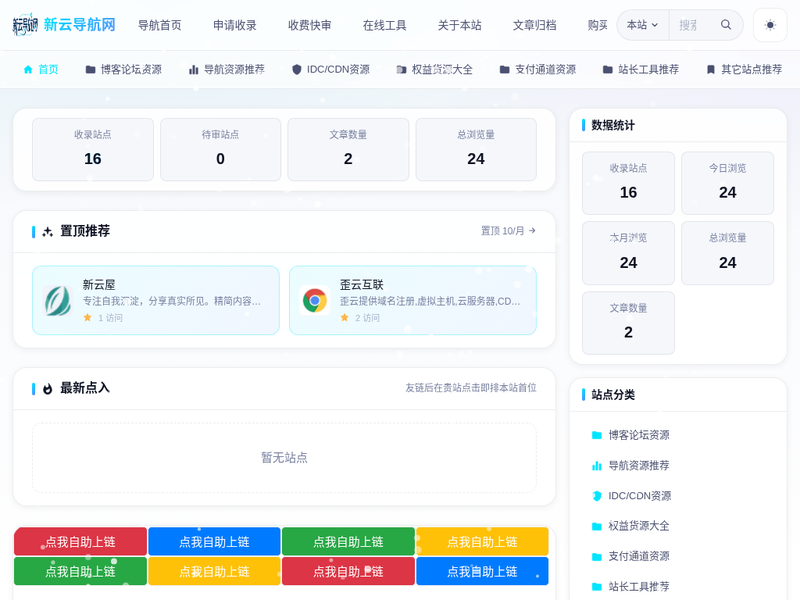Open 支付通道资源 in 站点分类 sidebar
Viewport: 800px width, 600px height.
coord(631,556)
